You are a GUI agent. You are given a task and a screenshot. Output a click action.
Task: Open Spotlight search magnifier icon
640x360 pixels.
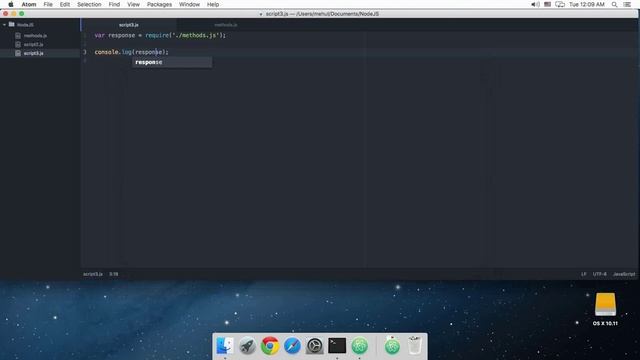(614, 4)
